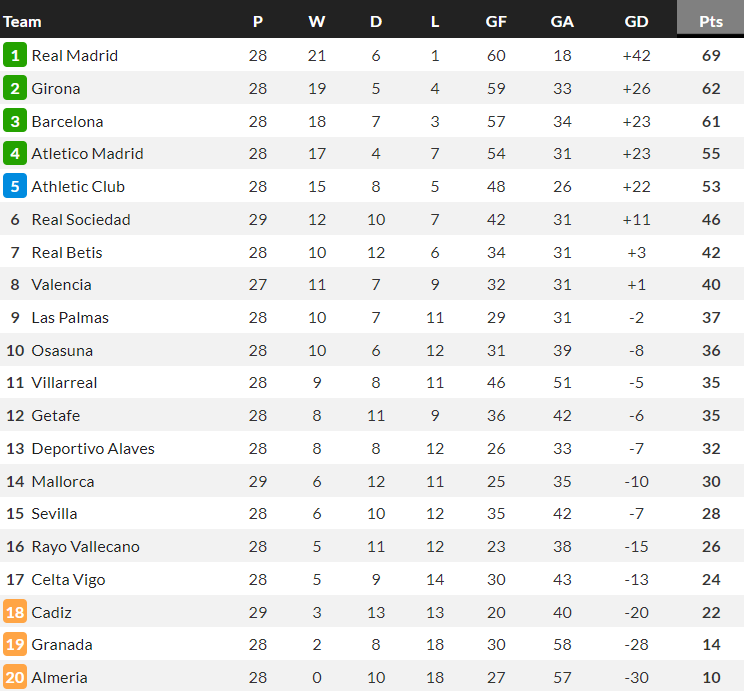Click the GA column header
The image size is (744, 691).
(x=562, y=22)
